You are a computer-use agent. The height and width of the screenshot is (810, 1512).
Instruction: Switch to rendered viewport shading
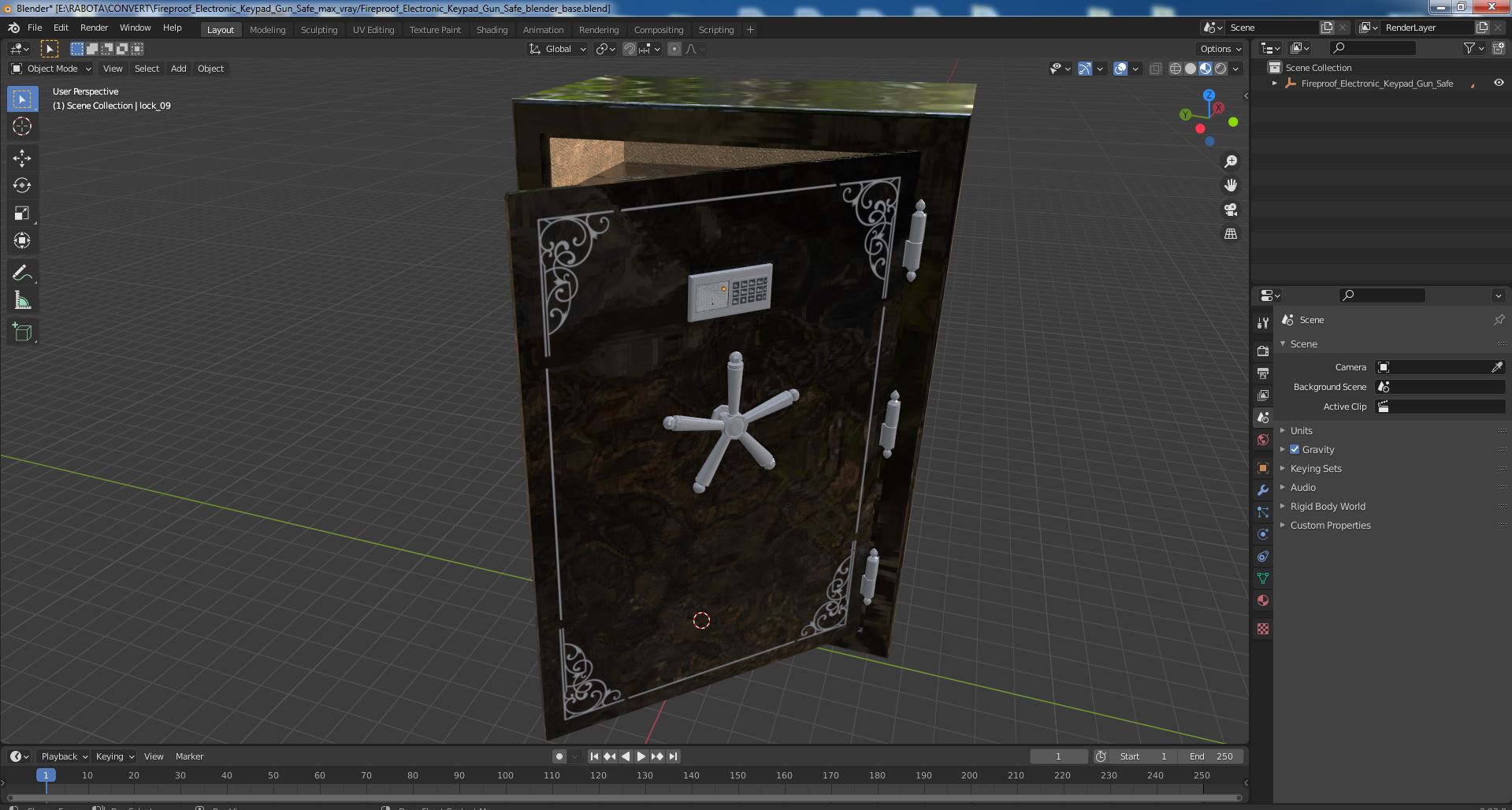[1220, 69]
